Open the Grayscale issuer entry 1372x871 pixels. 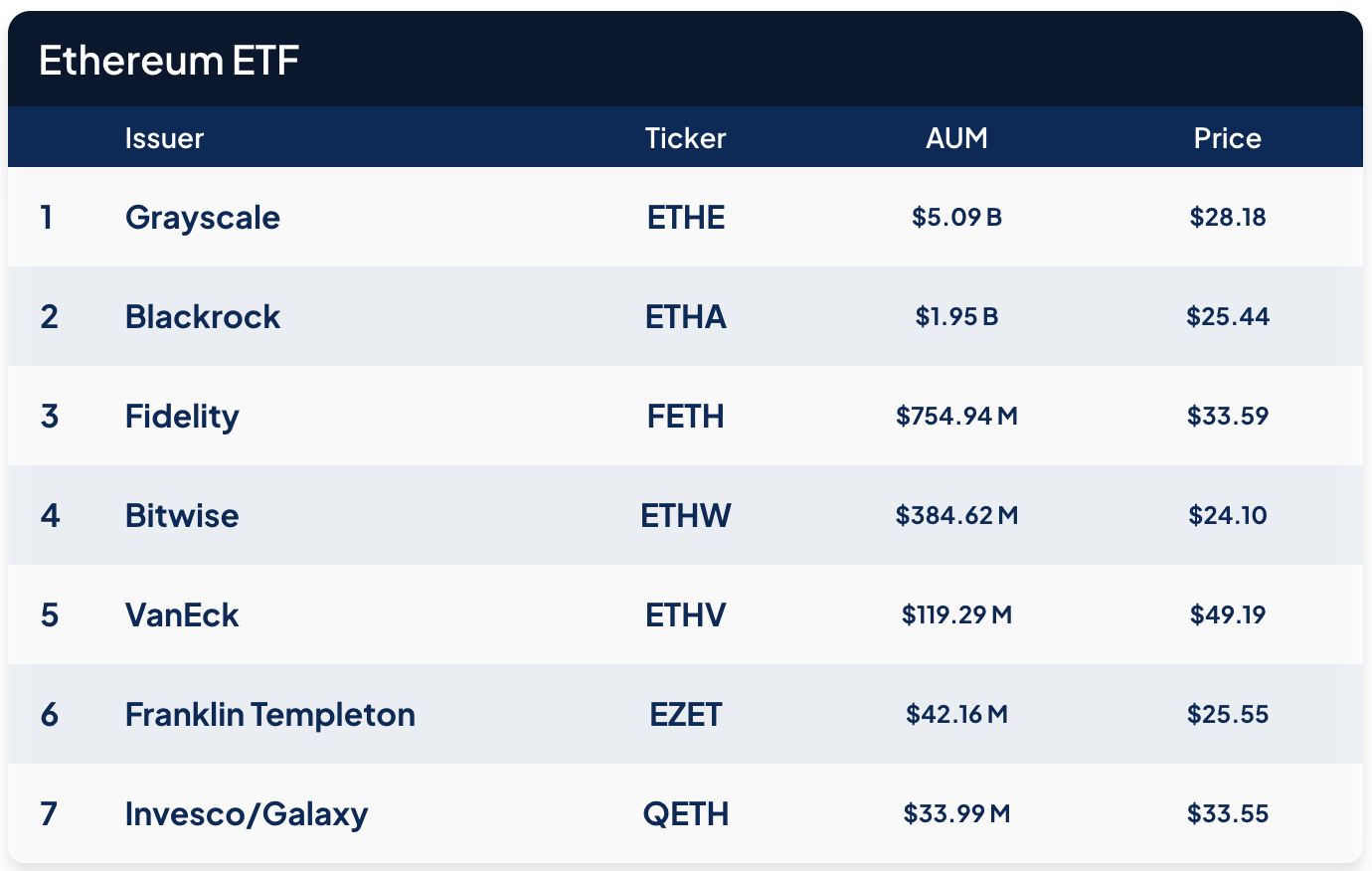click(x=203, y=218)
